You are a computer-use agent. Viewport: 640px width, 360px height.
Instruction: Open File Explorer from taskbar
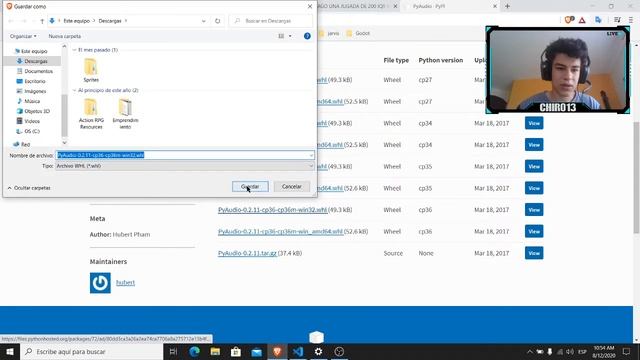(x=215, y=351)
